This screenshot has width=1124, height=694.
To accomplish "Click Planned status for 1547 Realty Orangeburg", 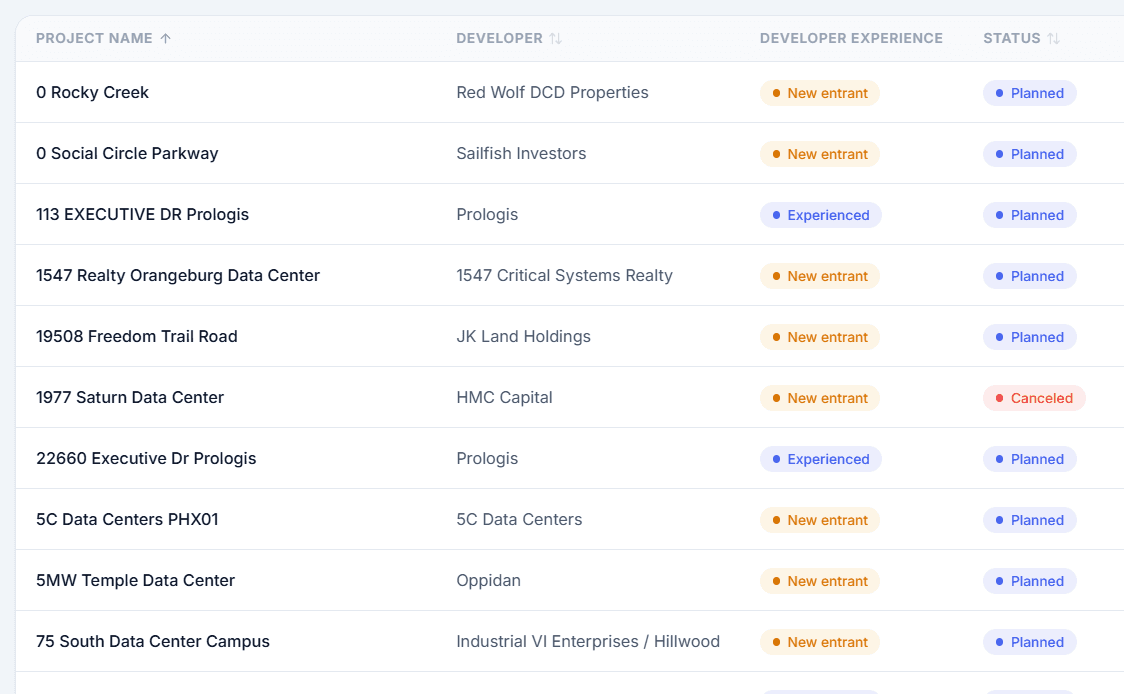I will click(x=1029, y=276).
